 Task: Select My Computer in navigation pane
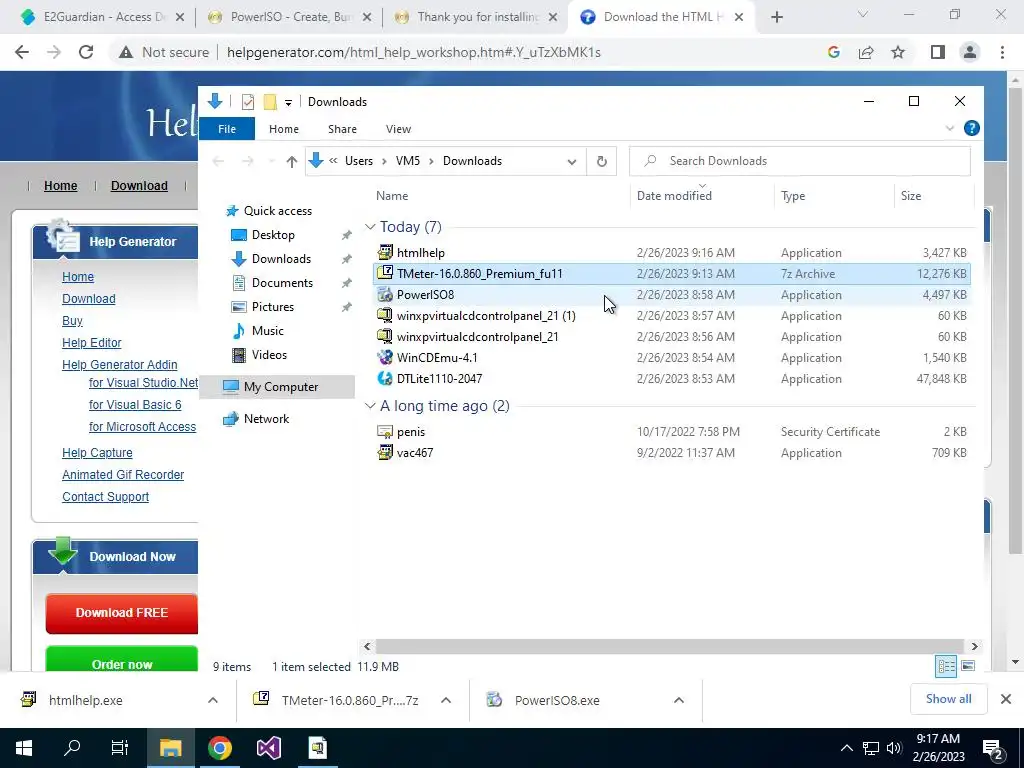[x=281, y=387]
